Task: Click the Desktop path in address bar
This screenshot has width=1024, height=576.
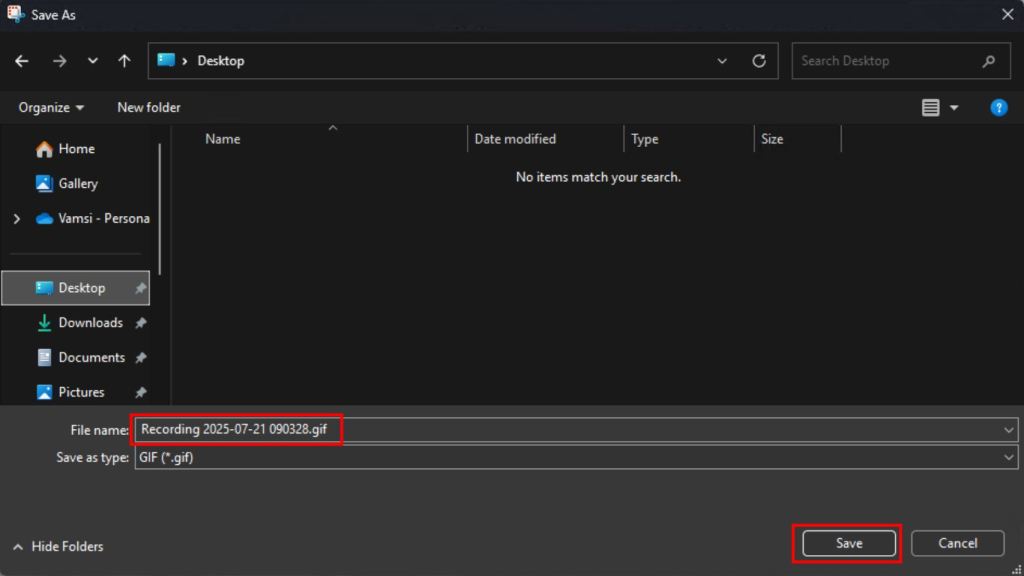Action: [221, 61]
